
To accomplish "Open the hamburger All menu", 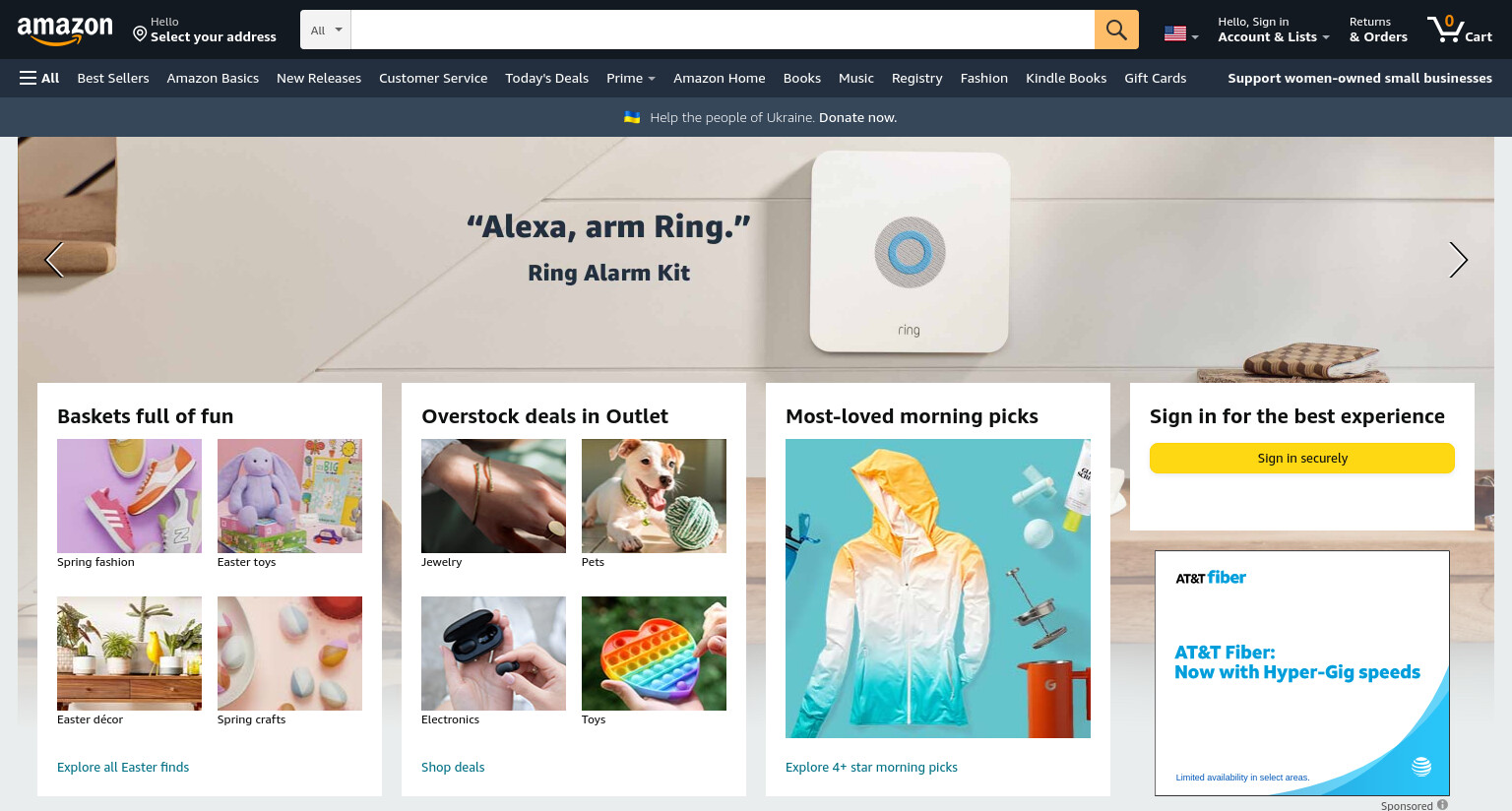I will pyautogui.click(x=39, y=78).
